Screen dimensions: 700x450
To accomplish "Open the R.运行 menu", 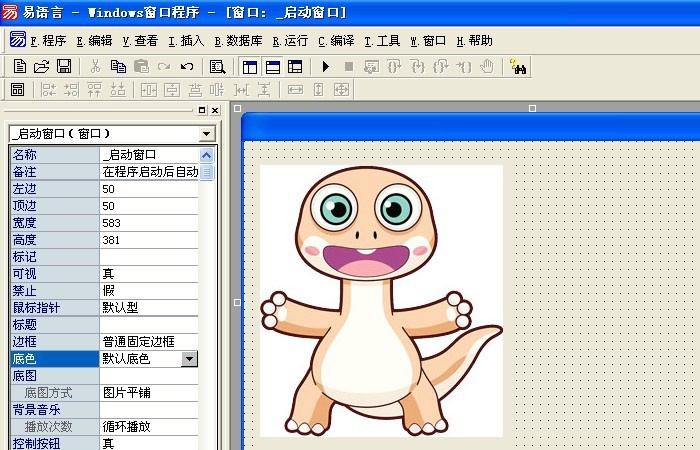I will [290, 41].
